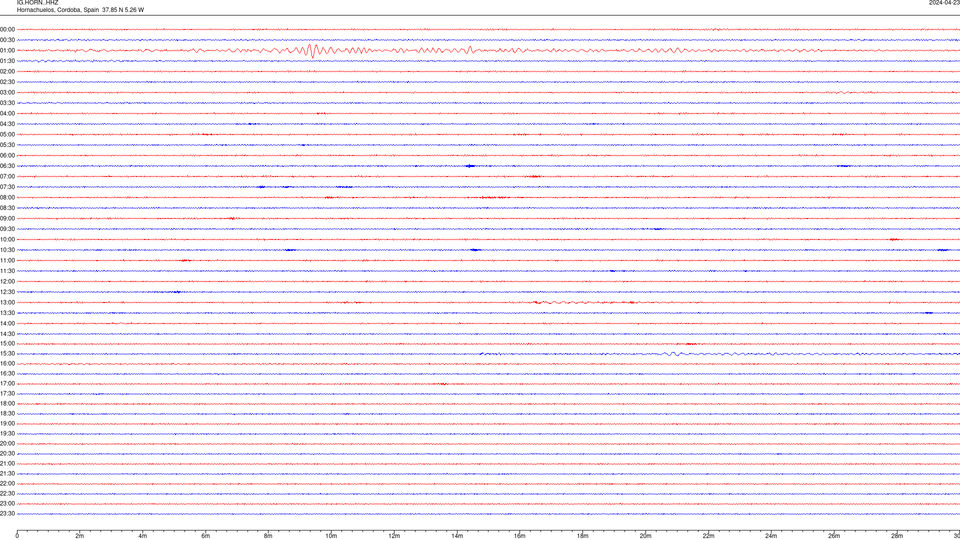Select the 23:00 trace time label

(x=7, y=504)
